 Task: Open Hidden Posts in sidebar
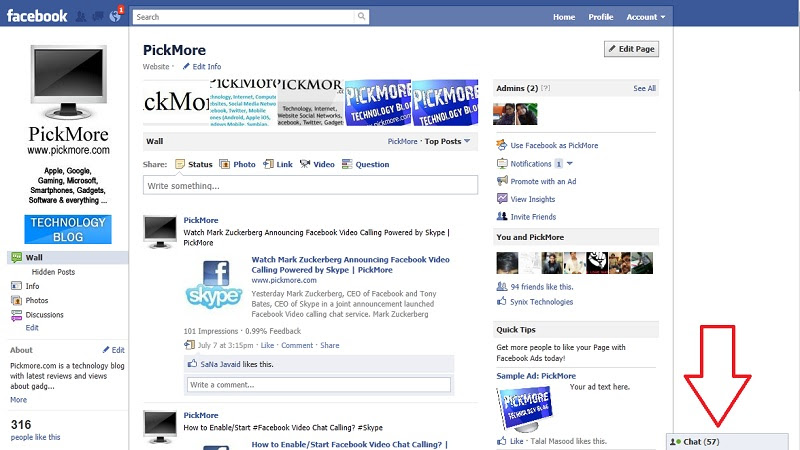click(x=53, y=272)
